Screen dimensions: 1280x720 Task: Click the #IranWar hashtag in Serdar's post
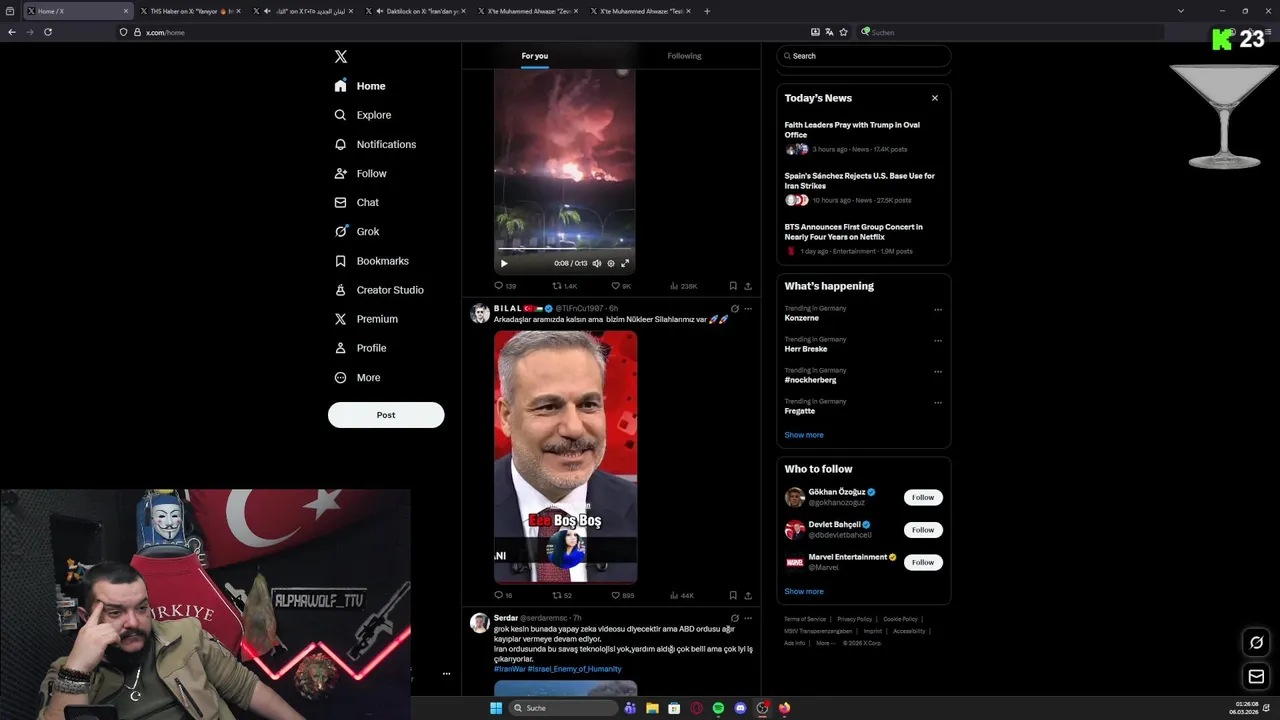click(509, 669)
